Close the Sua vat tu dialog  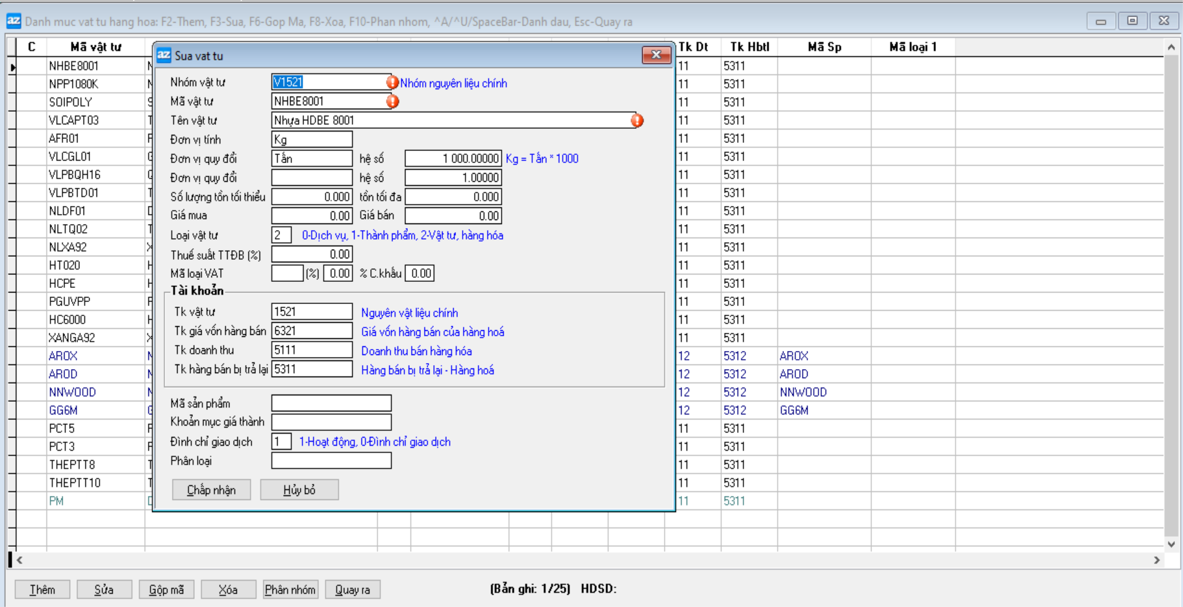[x=655, y=55]
